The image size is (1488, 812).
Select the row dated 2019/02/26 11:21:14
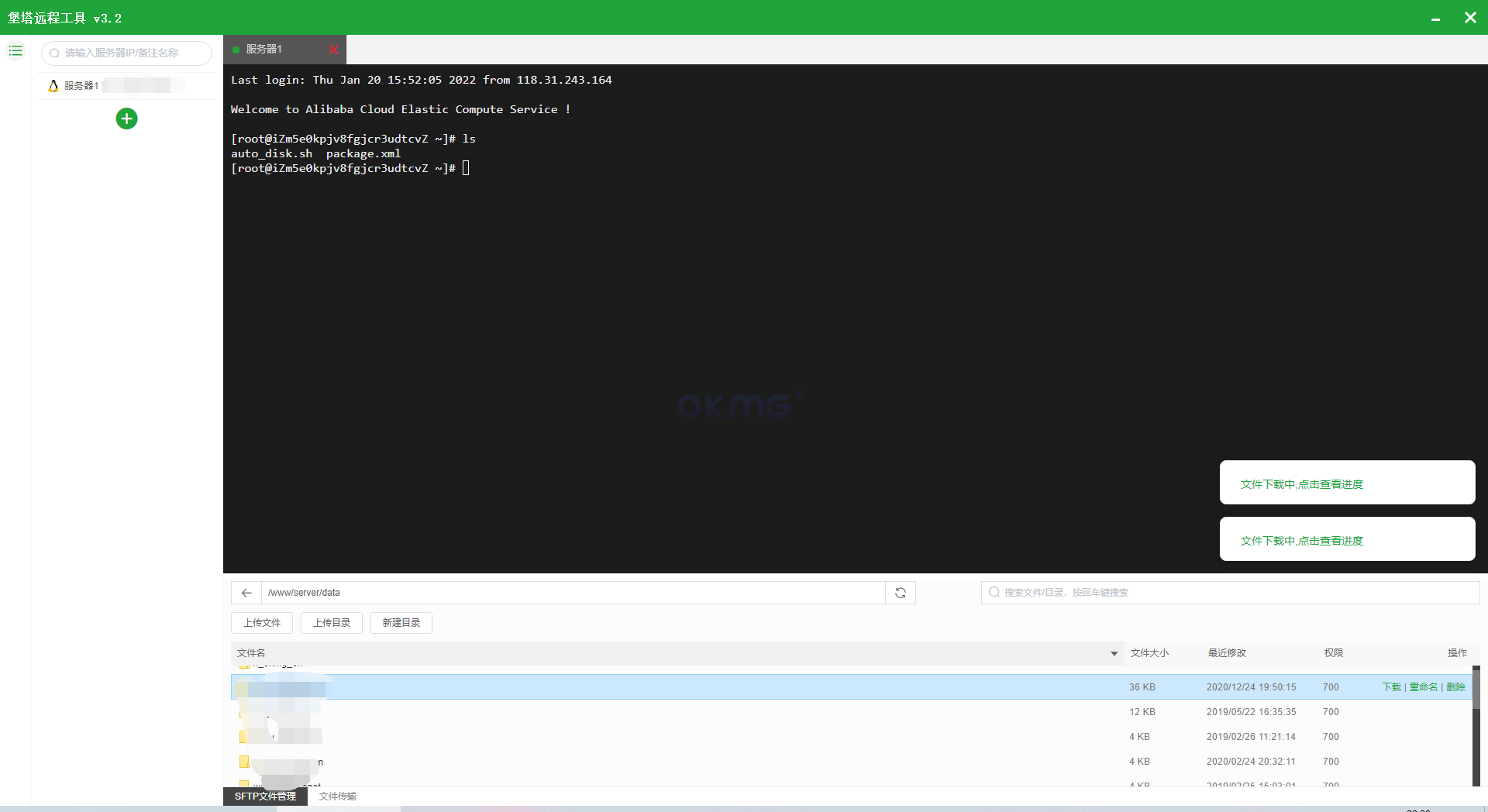point(851,737)
